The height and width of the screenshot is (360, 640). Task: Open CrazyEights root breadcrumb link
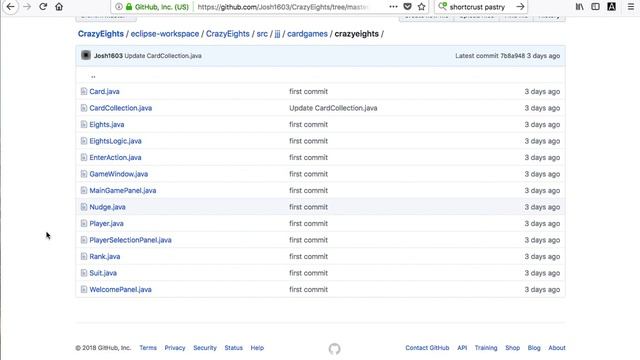click(101, 34)
